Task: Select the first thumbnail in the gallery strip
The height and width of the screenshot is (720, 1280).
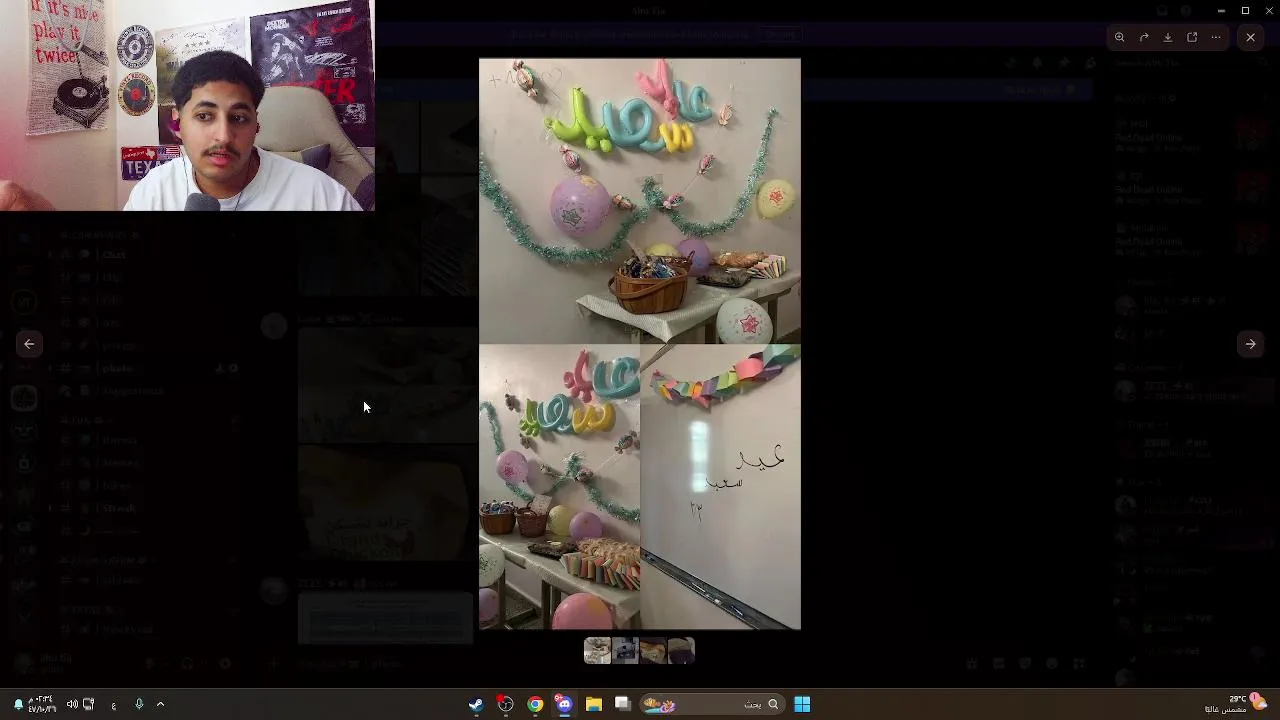Action: tap(597, 651)
